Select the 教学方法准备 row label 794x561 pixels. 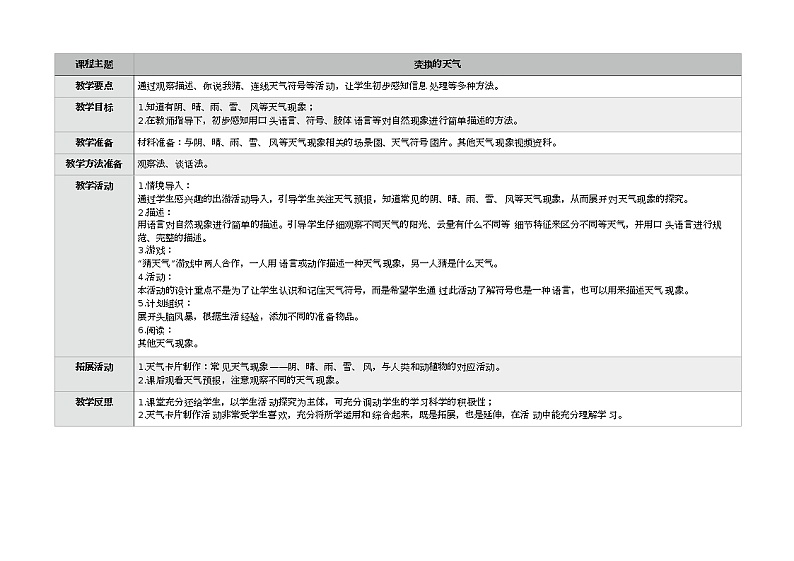94,162
